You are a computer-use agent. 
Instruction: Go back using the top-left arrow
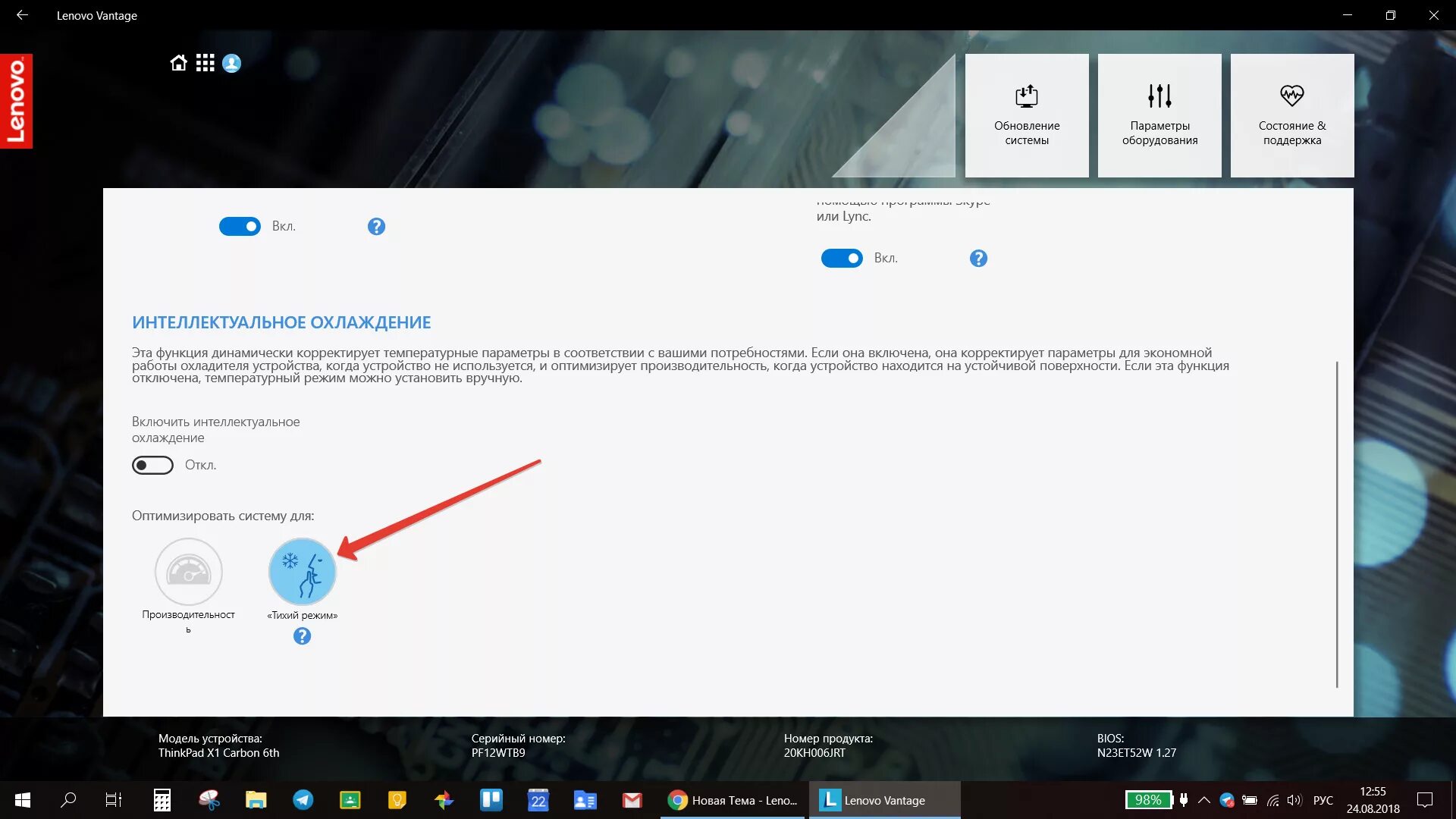tap(22, 15)
